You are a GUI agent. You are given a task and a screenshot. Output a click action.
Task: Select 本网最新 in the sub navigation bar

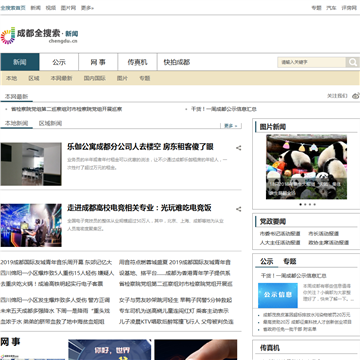(61, 78)
